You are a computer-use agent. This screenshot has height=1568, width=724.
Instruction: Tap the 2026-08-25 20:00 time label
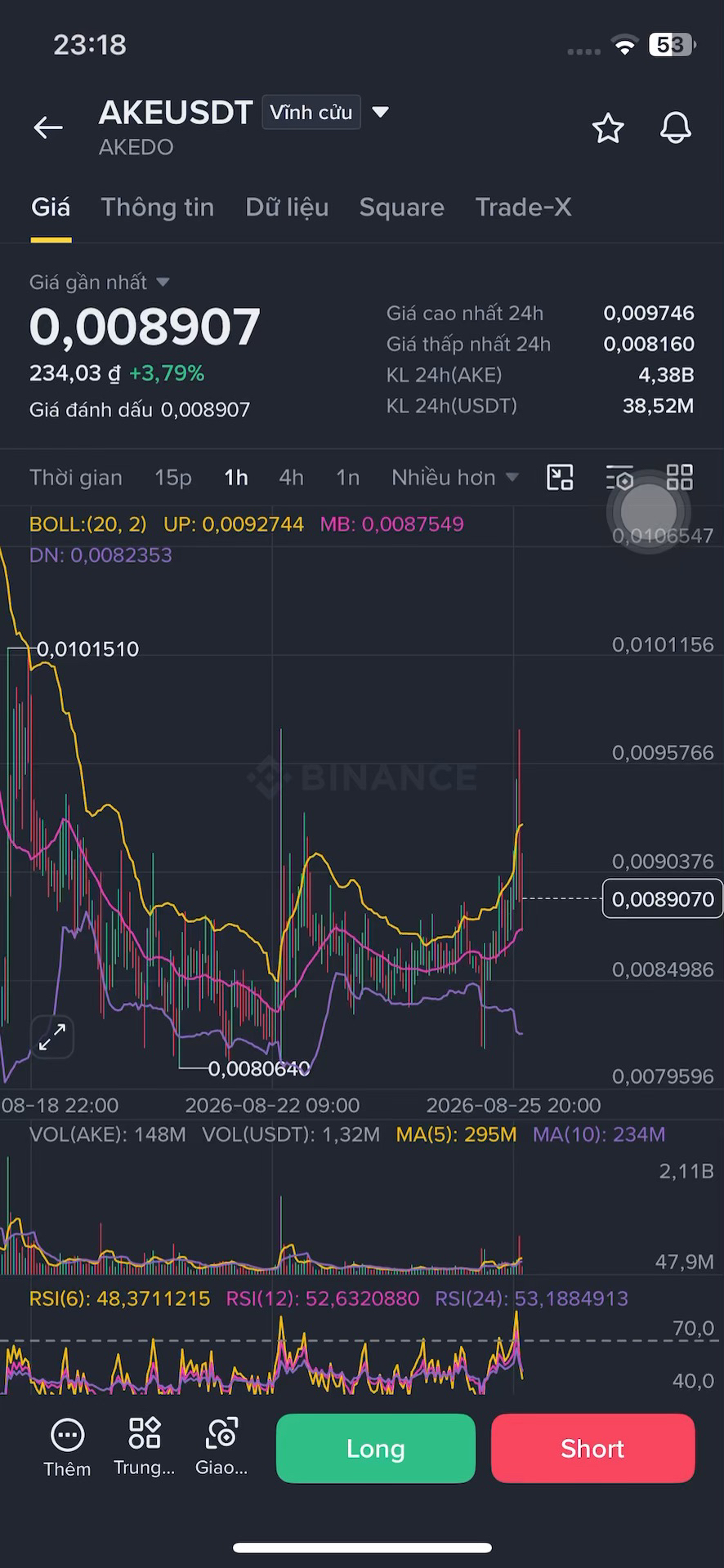click(x=513, y=1105)
